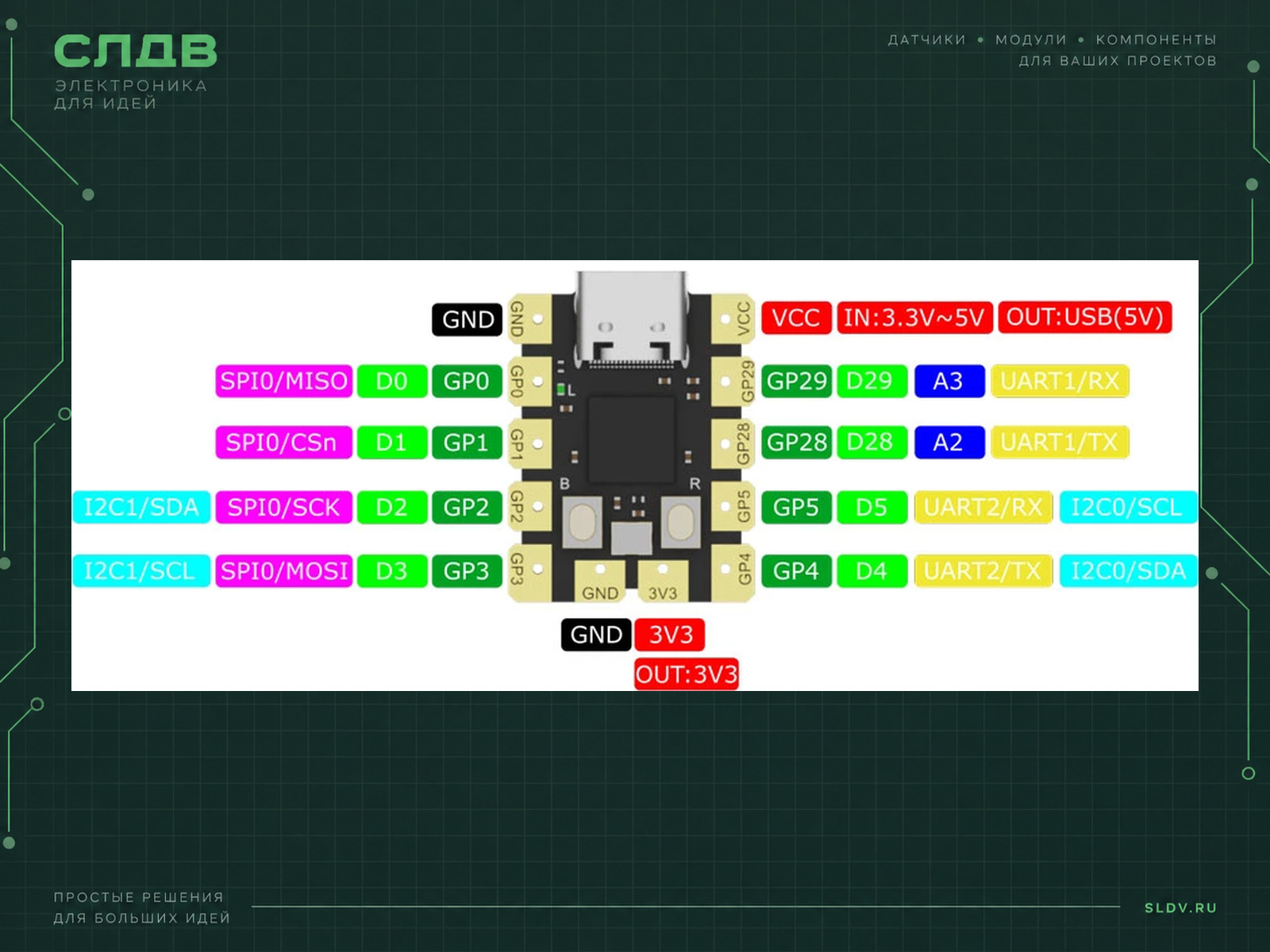The width and height of the screenshot is (1270, 952).
Task: Click the D2 label
Action: [x=391, y=507]
